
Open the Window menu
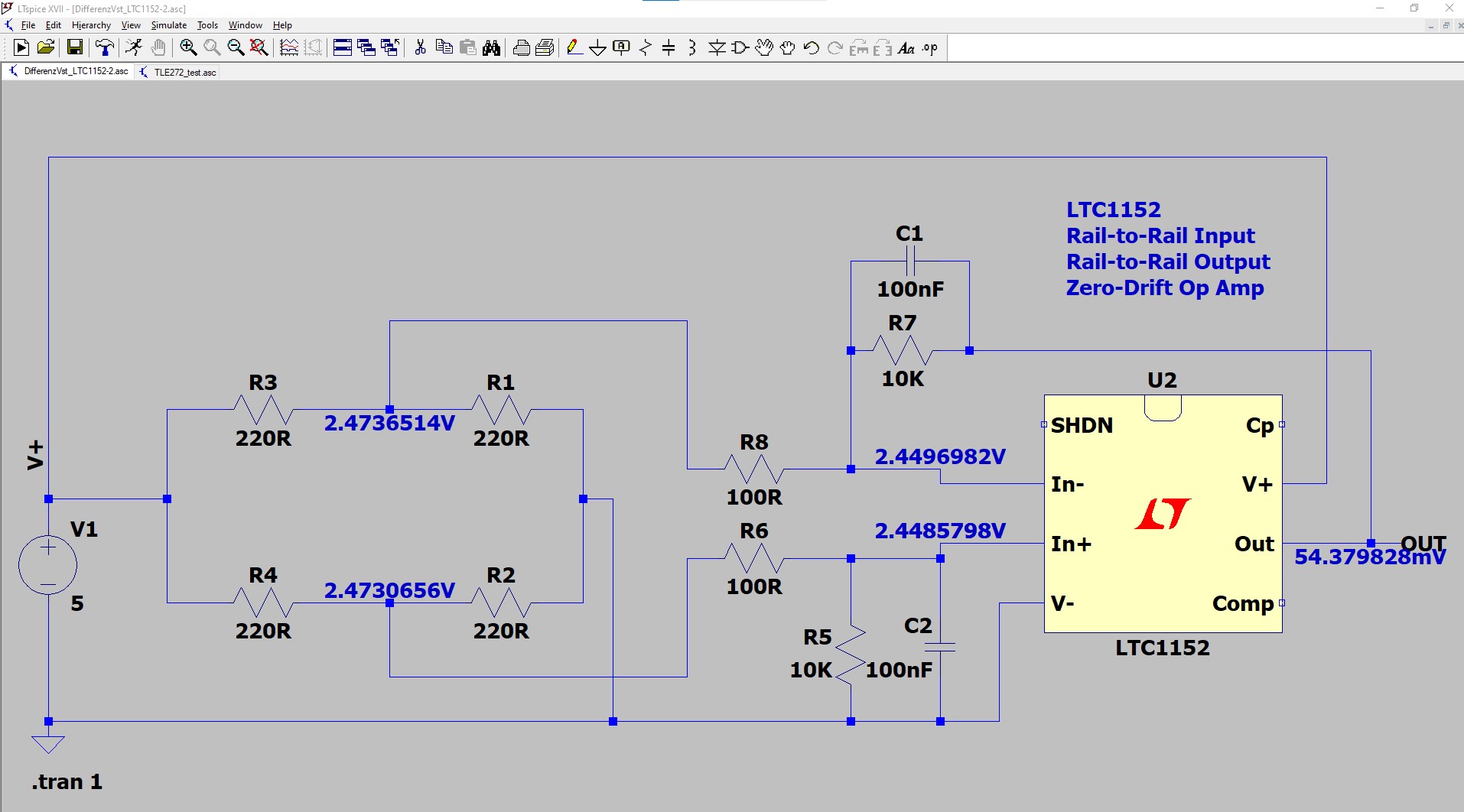click(x=245, y=25)
